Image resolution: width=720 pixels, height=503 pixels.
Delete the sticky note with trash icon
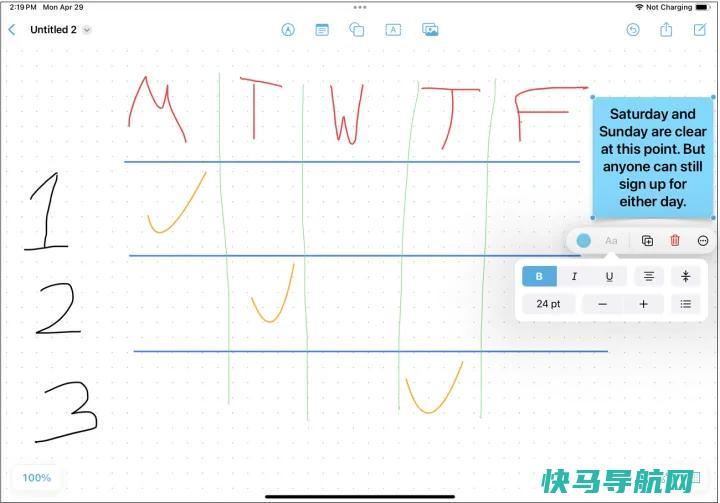click(675, 240)
